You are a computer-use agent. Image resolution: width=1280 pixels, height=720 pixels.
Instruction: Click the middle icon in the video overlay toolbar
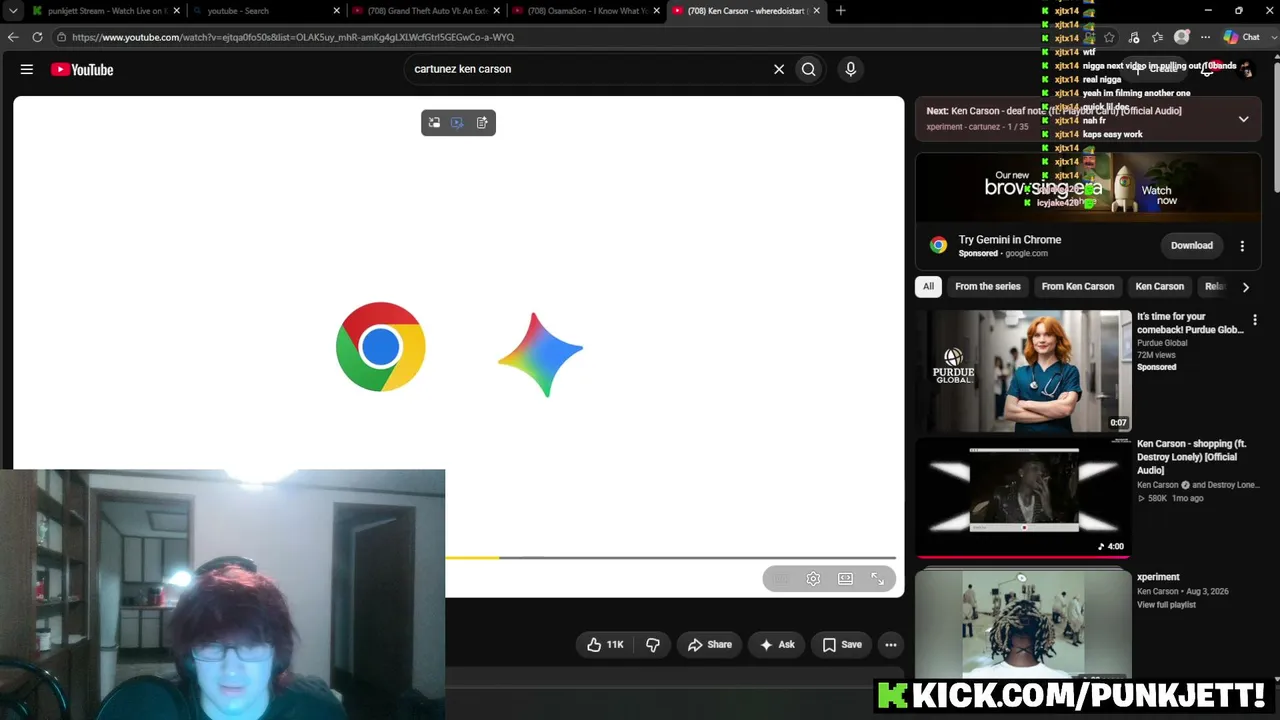pyautogui.click(x=457, y=123)
